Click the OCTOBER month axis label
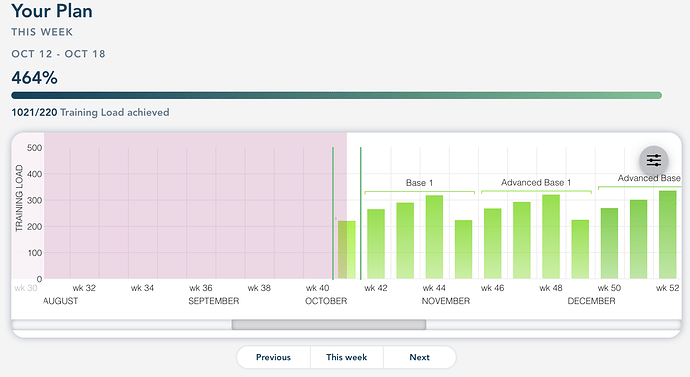Viewport: 690px width, 377px height. coord(326,301)
